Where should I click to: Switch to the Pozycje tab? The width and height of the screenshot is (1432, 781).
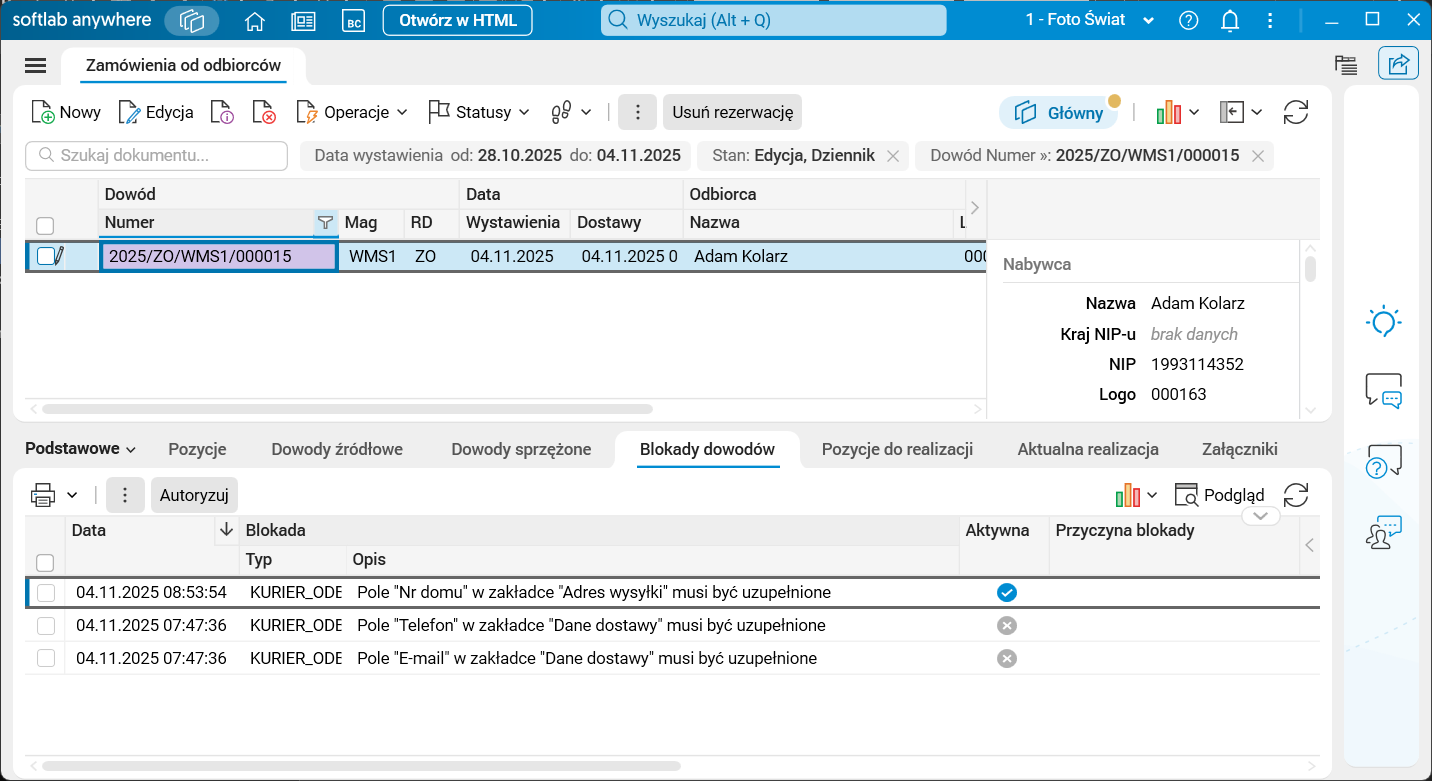point(197,449)
